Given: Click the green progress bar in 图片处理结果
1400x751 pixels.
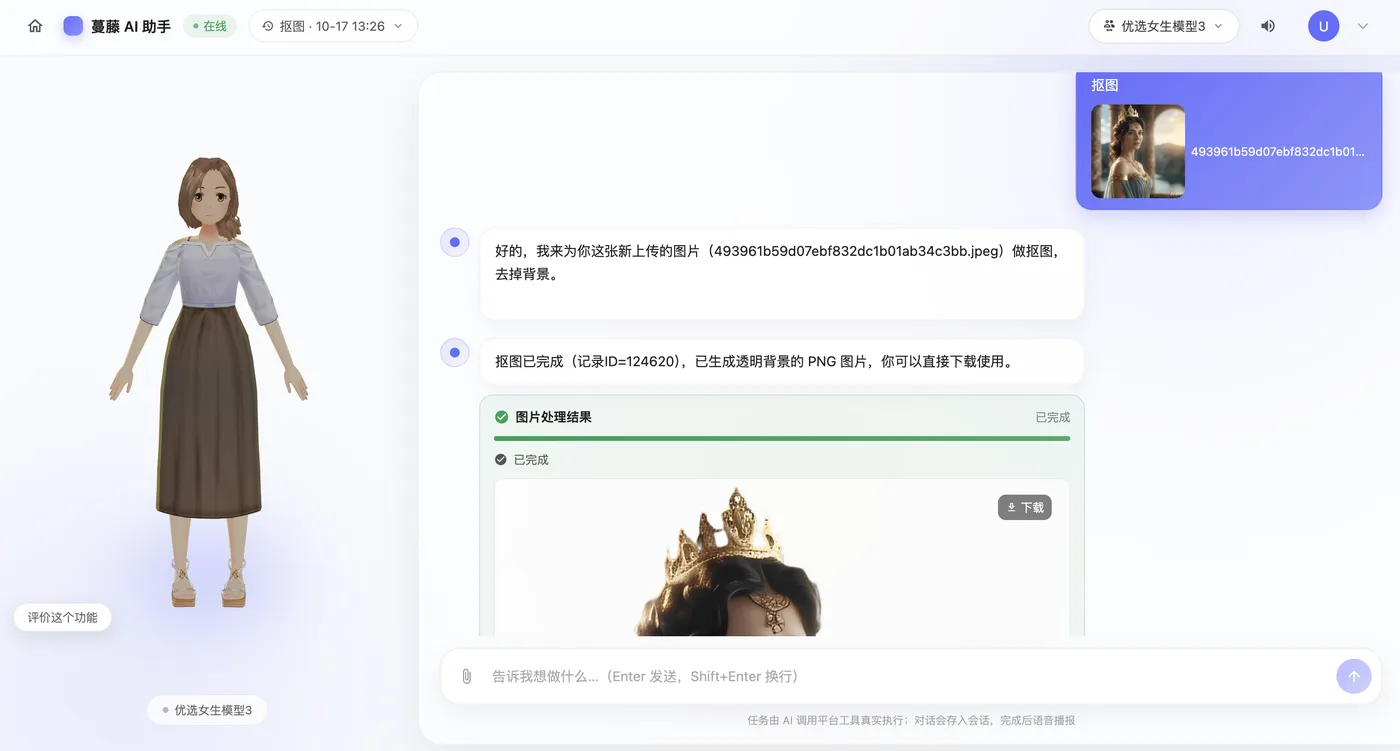Looking at the screenshot, I should pyautogui.click(x=782, y=438).
